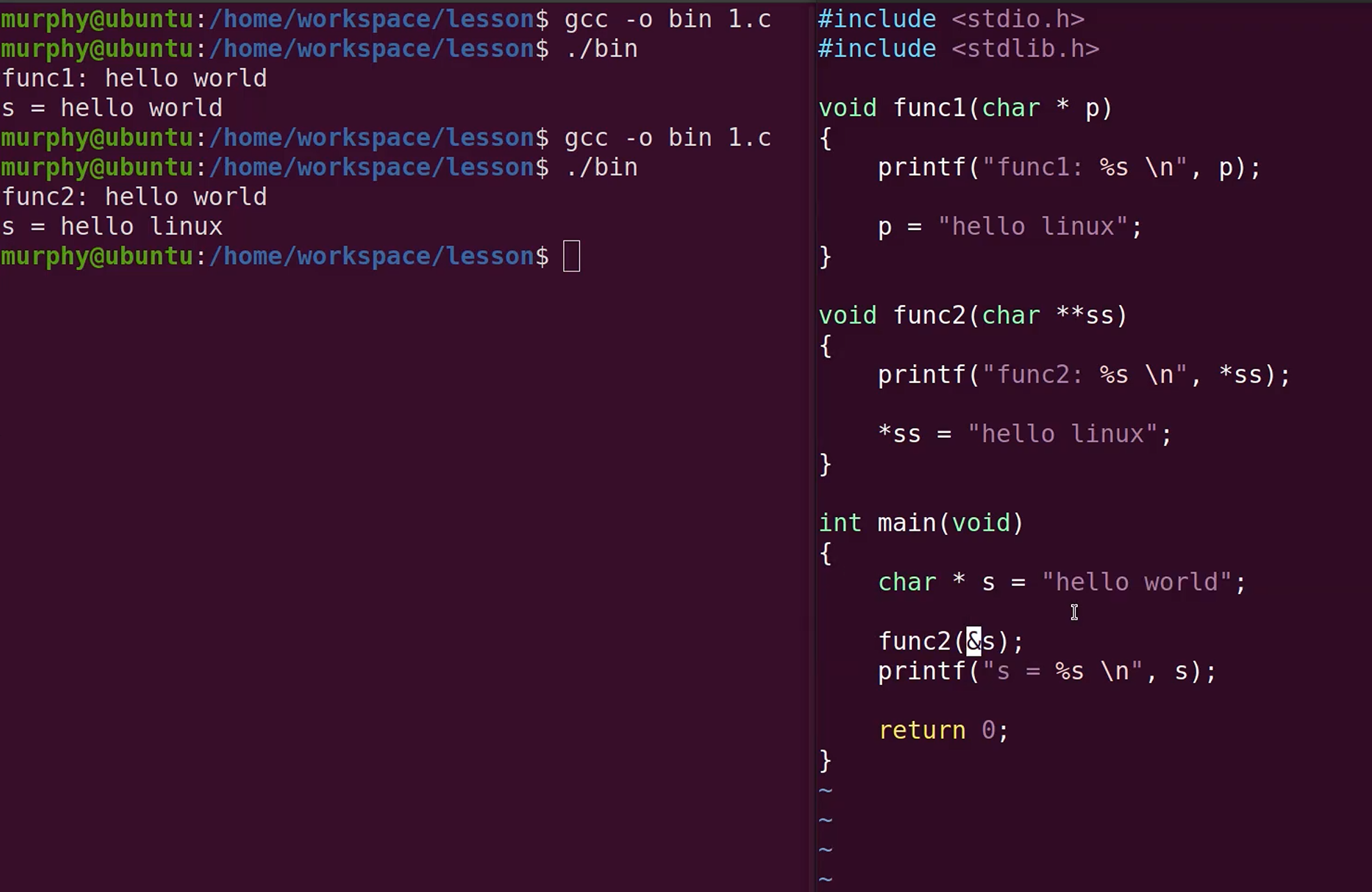This screenshot has height=892, width=1372.
Task: Click the *ss = "hello linux" assignment
Action: click(1024, 434)
